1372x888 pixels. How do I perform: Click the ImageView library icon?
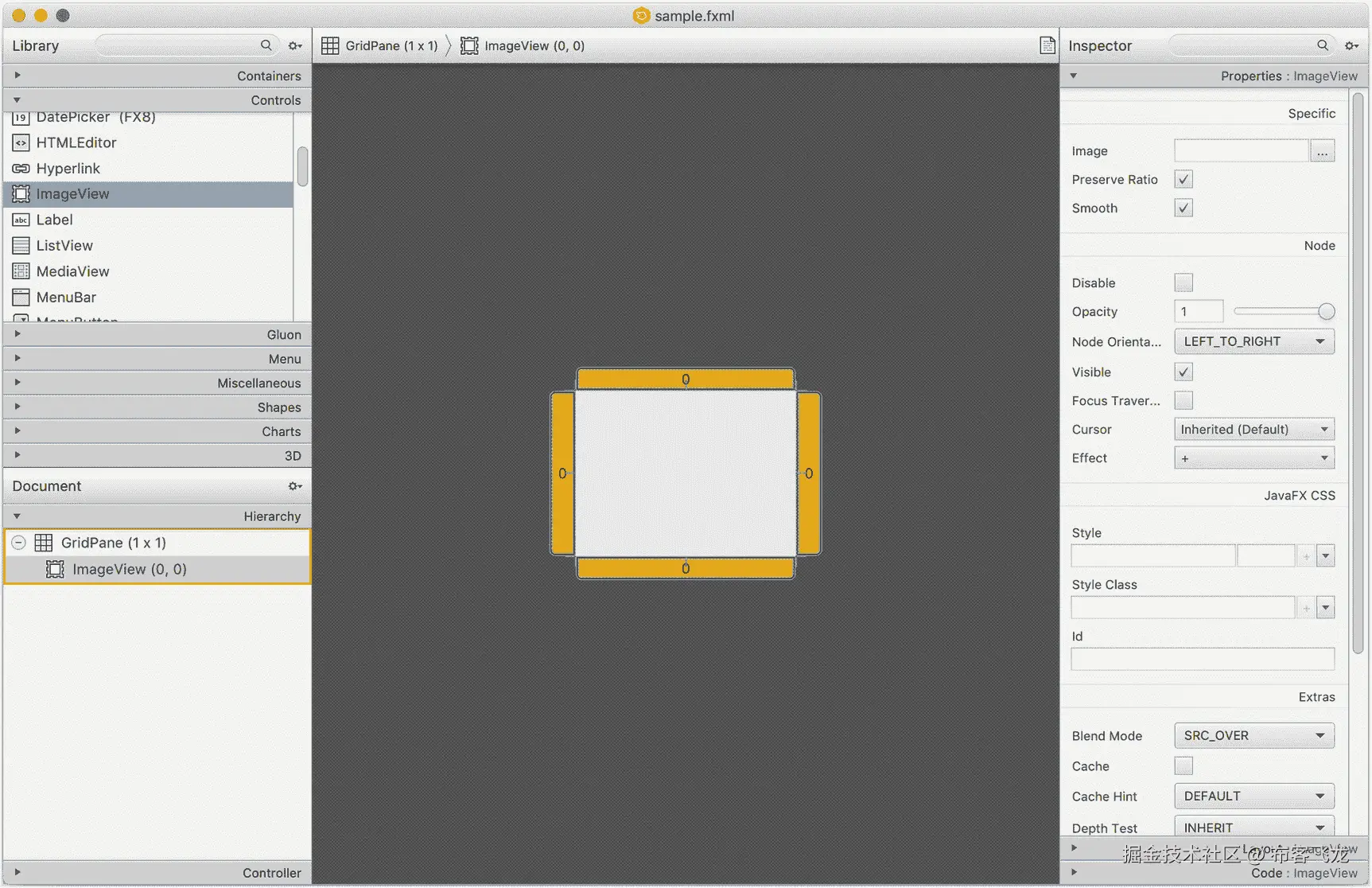coord(21,194)
